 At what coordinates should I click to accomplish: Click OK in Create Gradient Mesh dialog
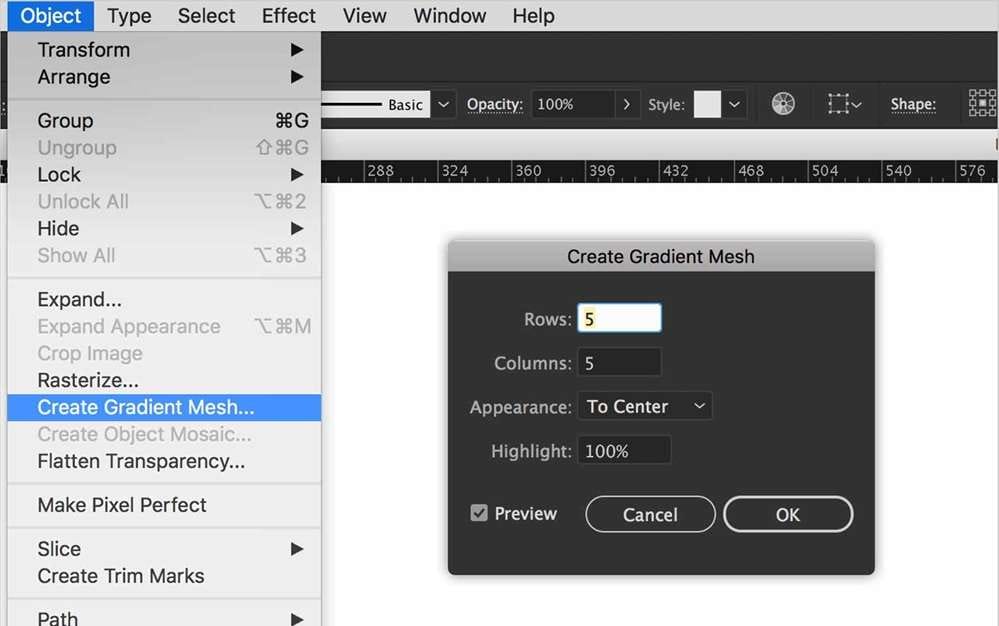pos(788,514)
